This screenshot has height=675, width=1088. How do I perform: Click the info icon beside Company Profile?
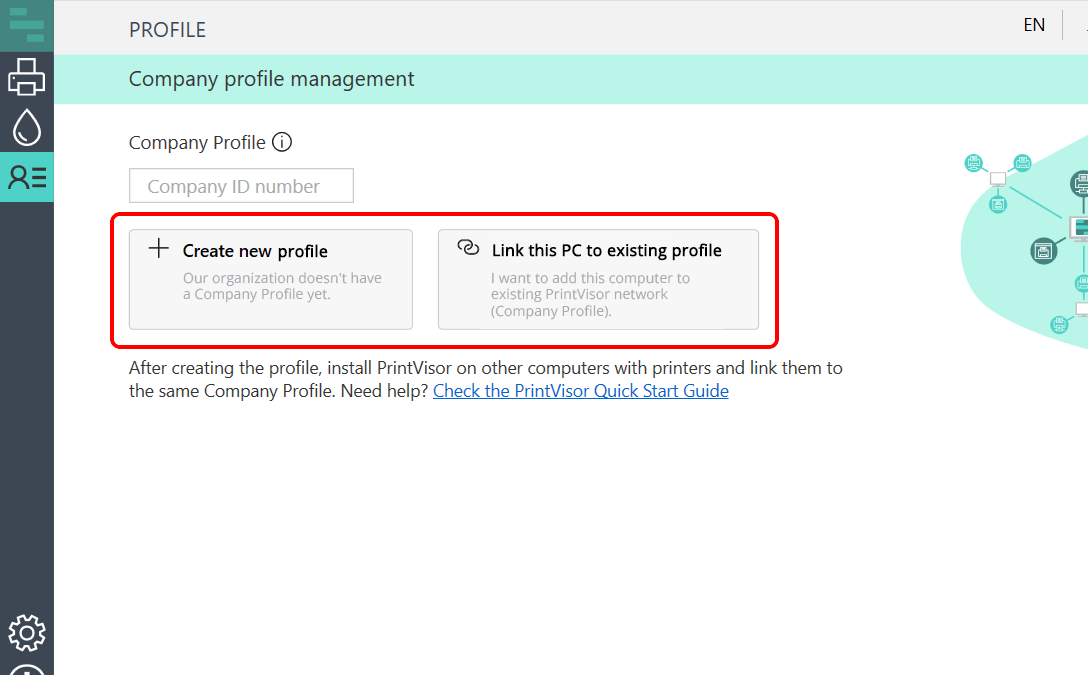pos(282,142)
